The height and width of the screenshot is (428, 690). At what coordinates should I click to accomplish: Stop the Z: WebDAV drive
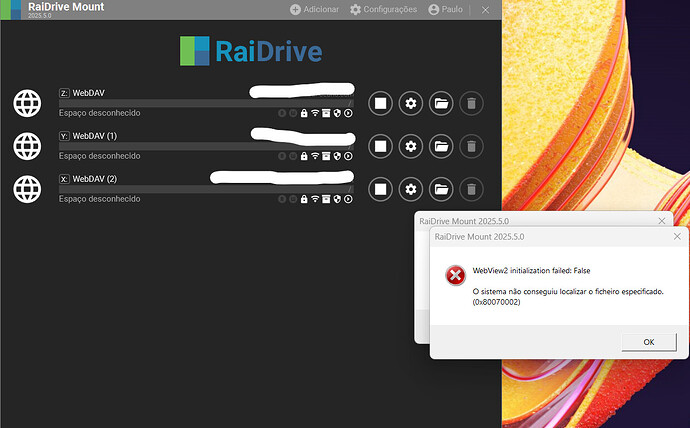(x=379, y=103)
